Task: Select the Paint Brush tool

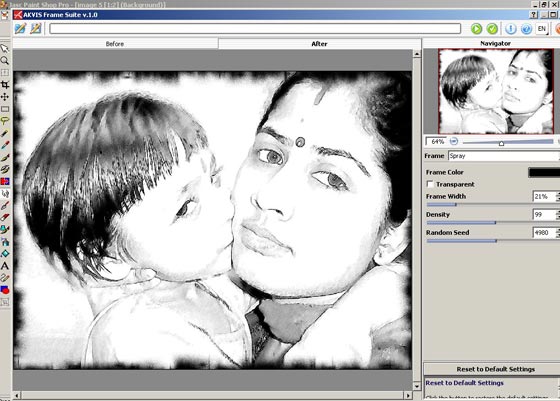Action: pos(5,157)
